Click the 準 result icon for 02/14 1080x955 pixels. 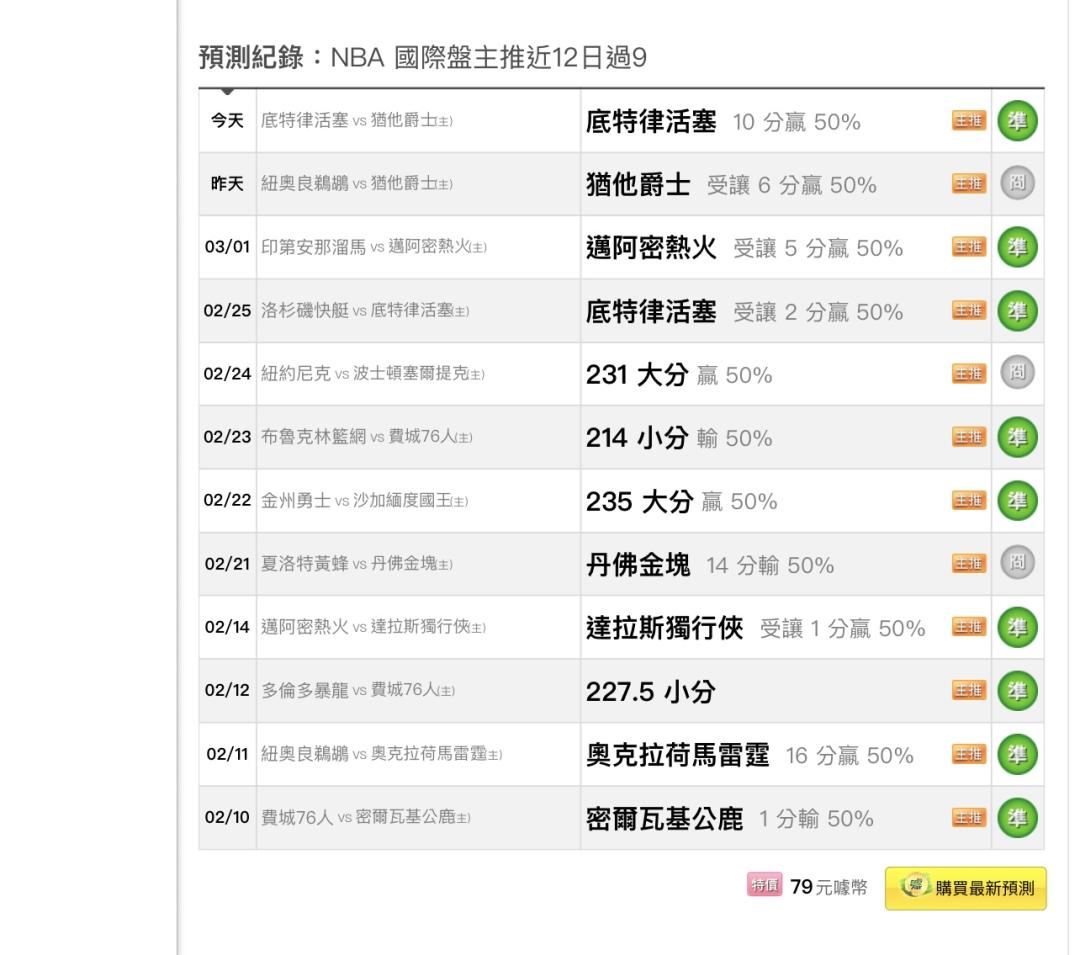pyautogui.click(x=1017, y=627)
